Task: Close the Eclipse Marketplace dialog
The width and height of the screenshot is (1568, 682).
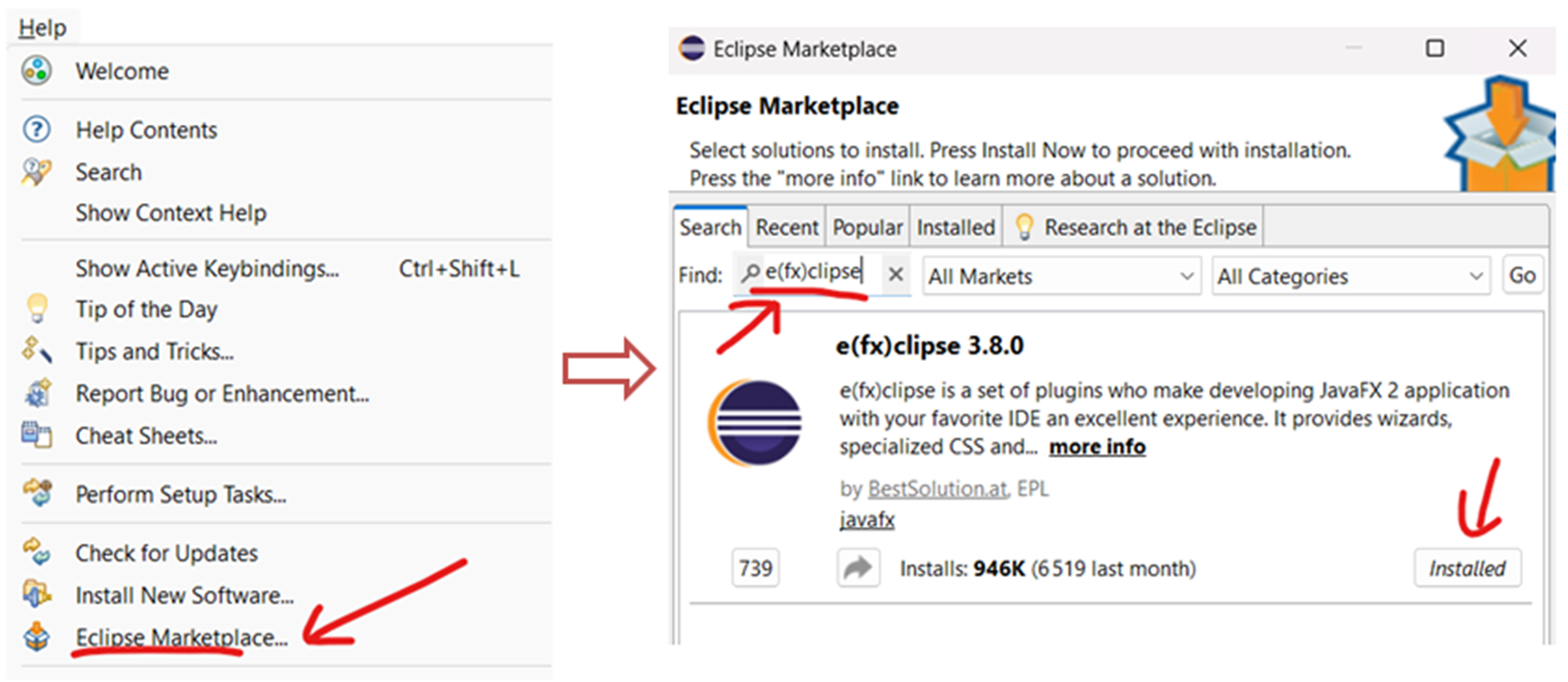Action: [x=1518, y=47]
